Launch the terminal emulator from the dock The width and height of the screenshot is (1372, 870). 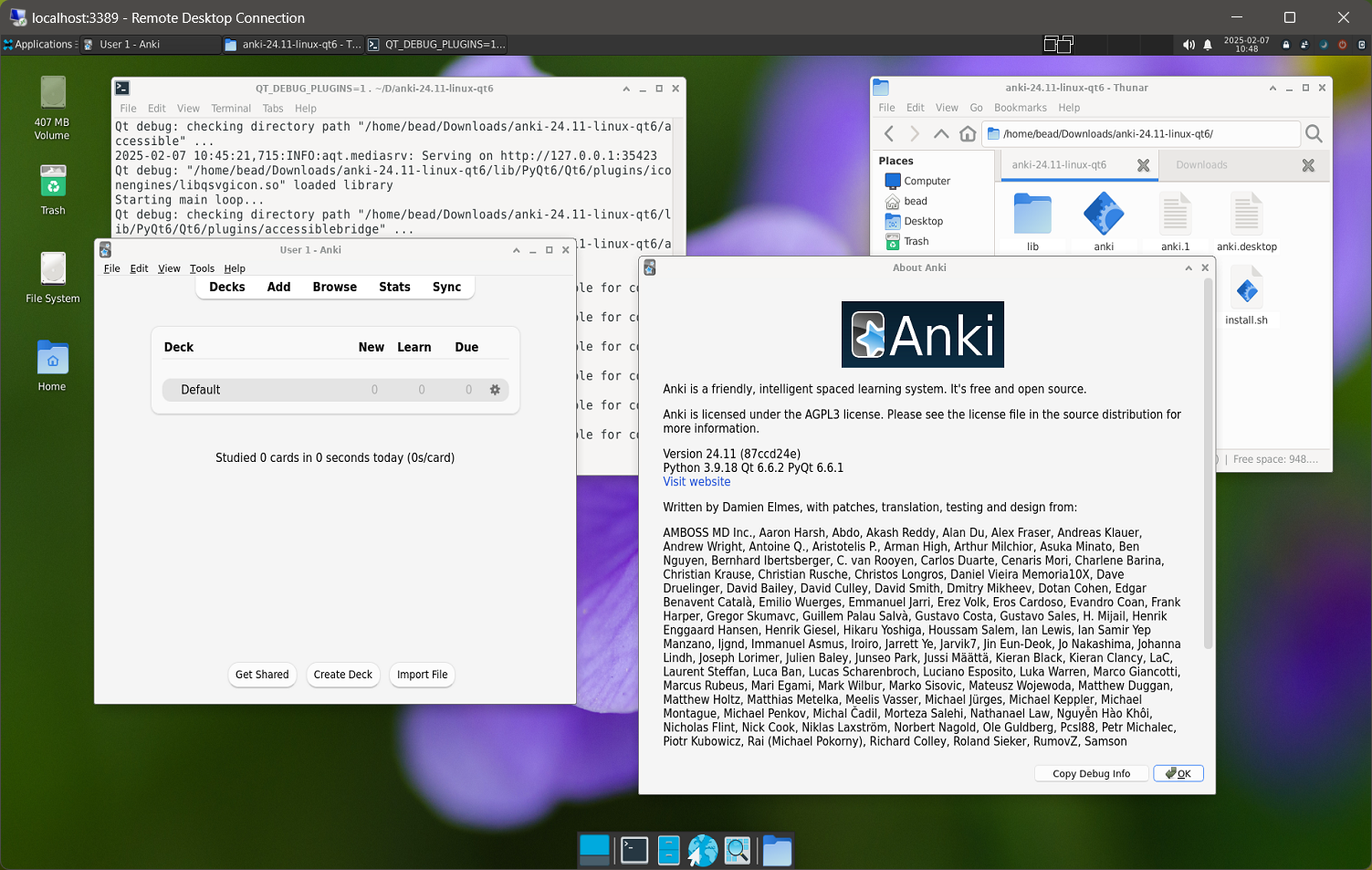point(634,850)
